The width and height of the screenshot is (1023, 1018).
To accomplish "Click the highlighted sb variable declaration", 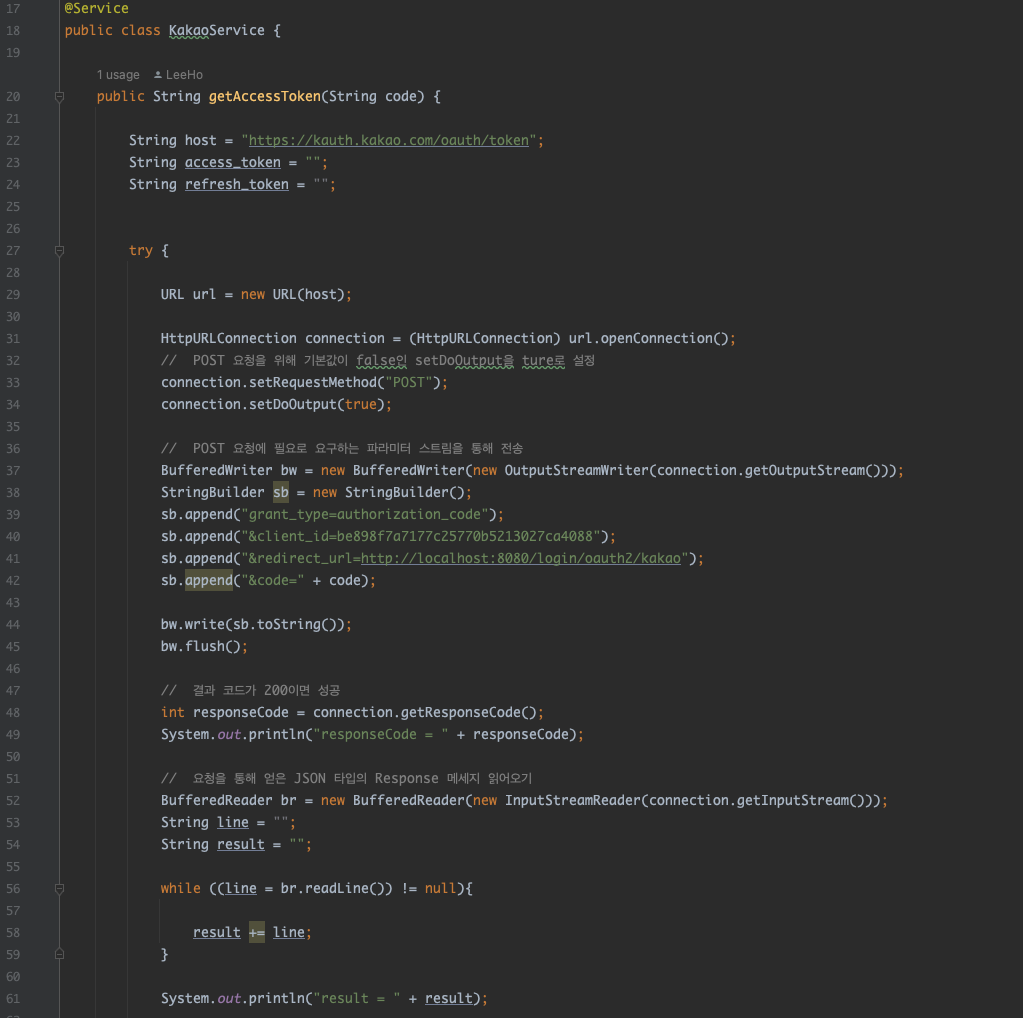I will (281, 492).
